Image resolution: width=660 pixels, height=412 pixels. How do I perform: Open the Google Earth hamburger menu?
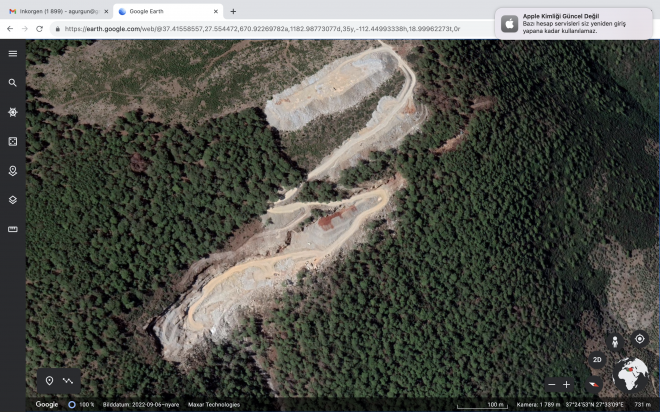(x=12, y=53)
